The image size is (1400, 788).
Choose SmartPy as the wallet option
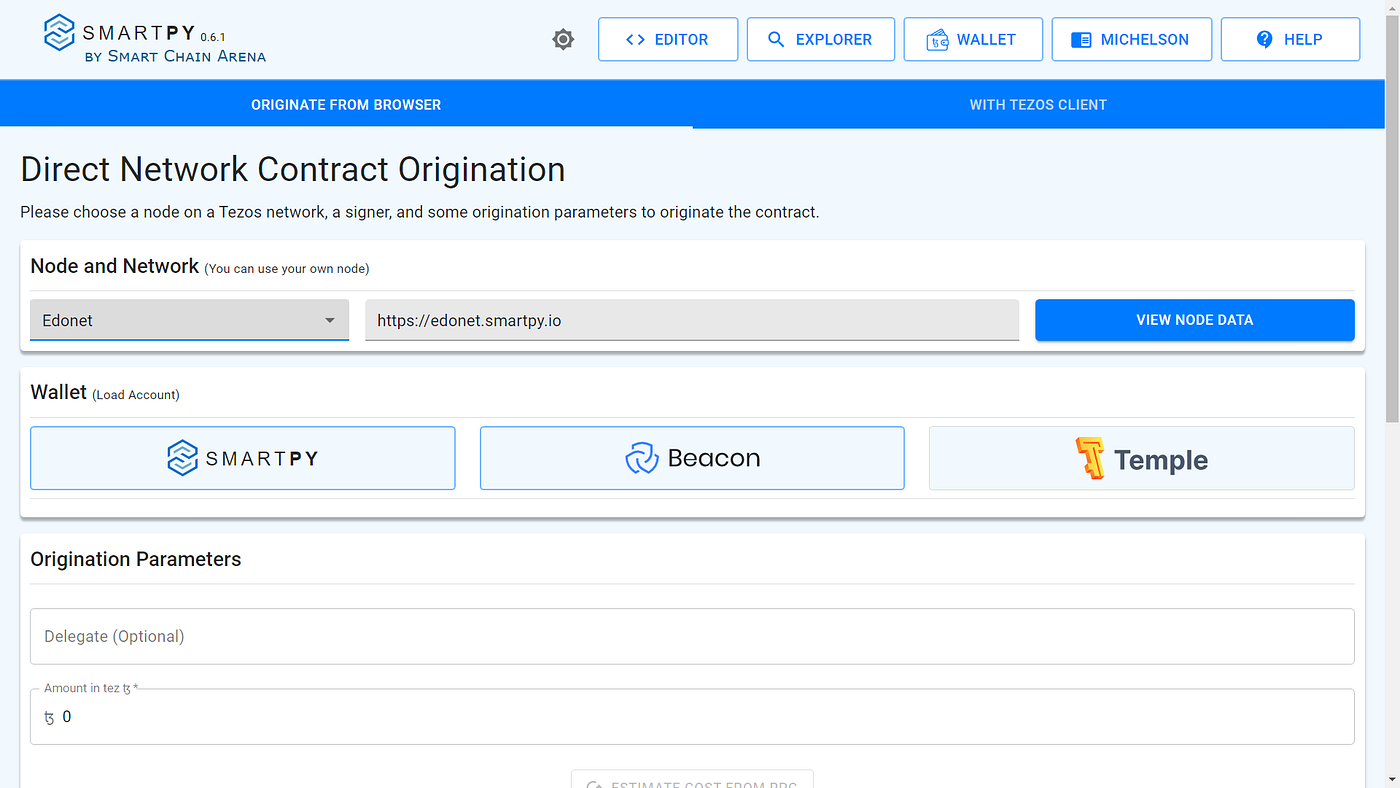(242, 458)
